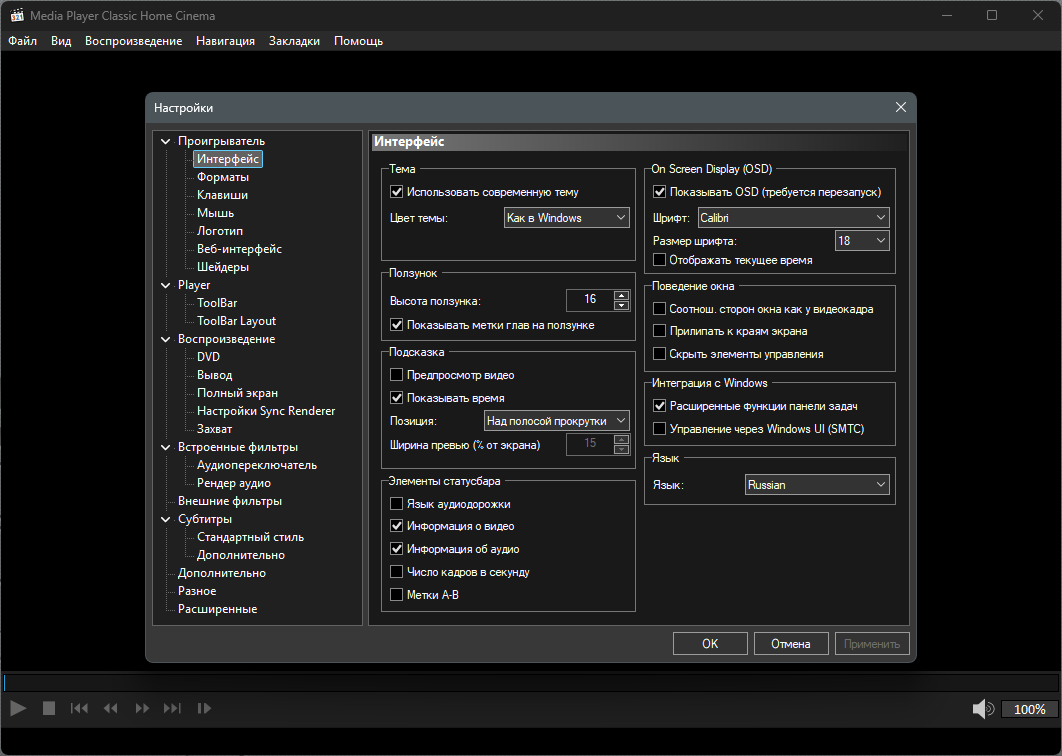Collapse the Проигрыватель tree node
The height and width of the screenshot is (756, 1062).
(165, 141)
